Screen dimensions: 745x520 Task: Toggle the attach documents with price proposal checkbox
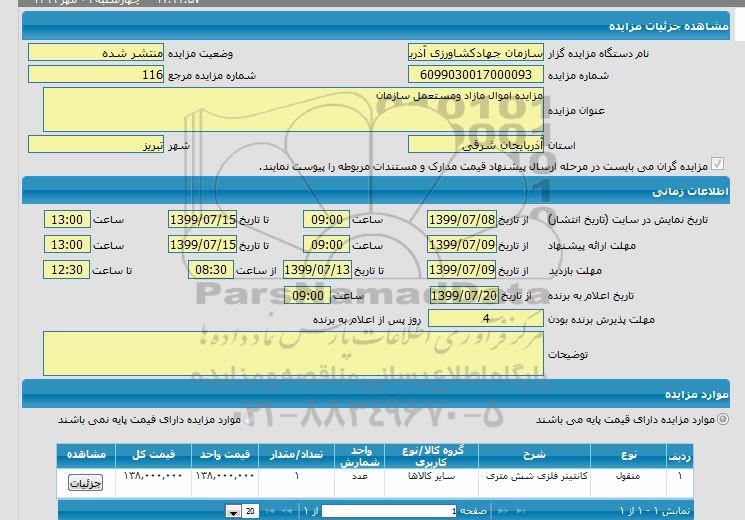coord(717,164)
